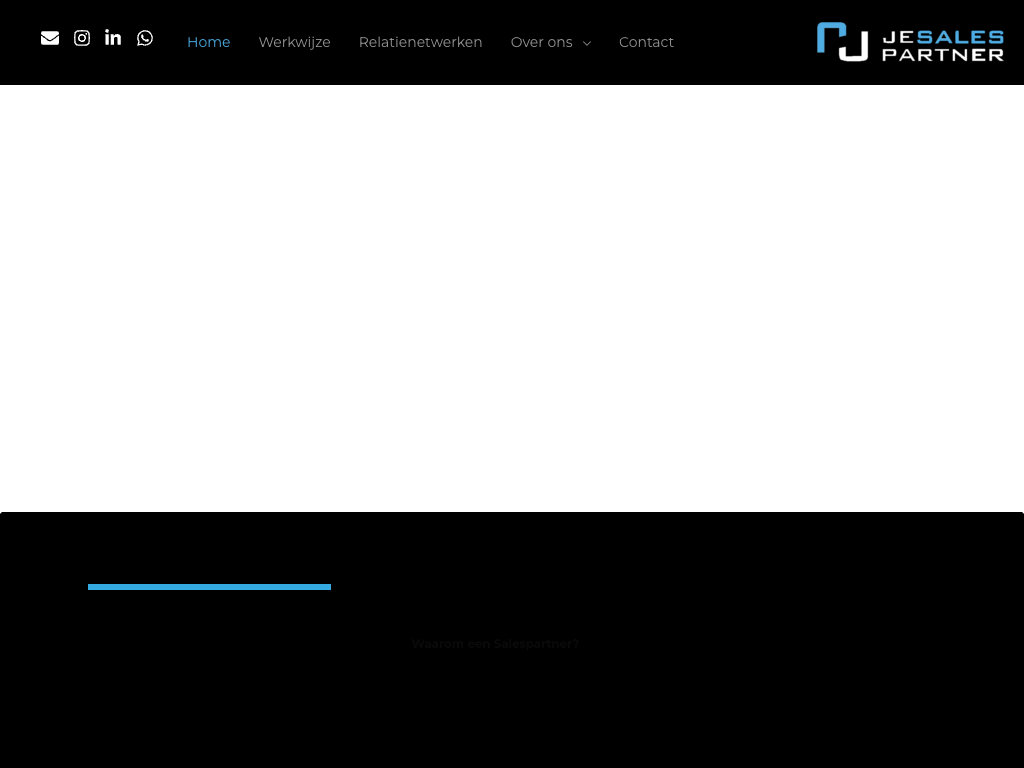The width and height of the screenshot is (1024, 768).
Task: Click the blank white hero area
Action: pos(512,298)
